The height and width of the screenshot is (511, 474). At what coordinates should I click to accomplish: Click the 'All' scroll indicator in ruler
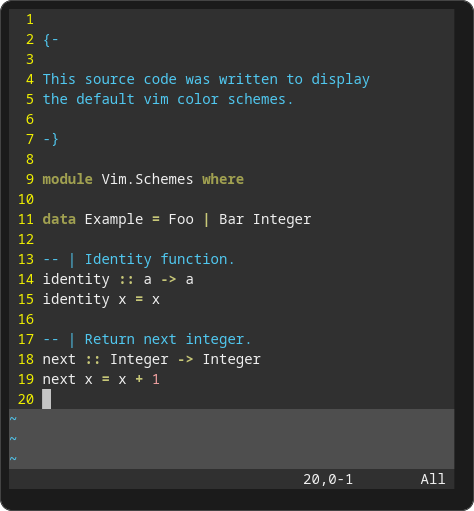433,479
